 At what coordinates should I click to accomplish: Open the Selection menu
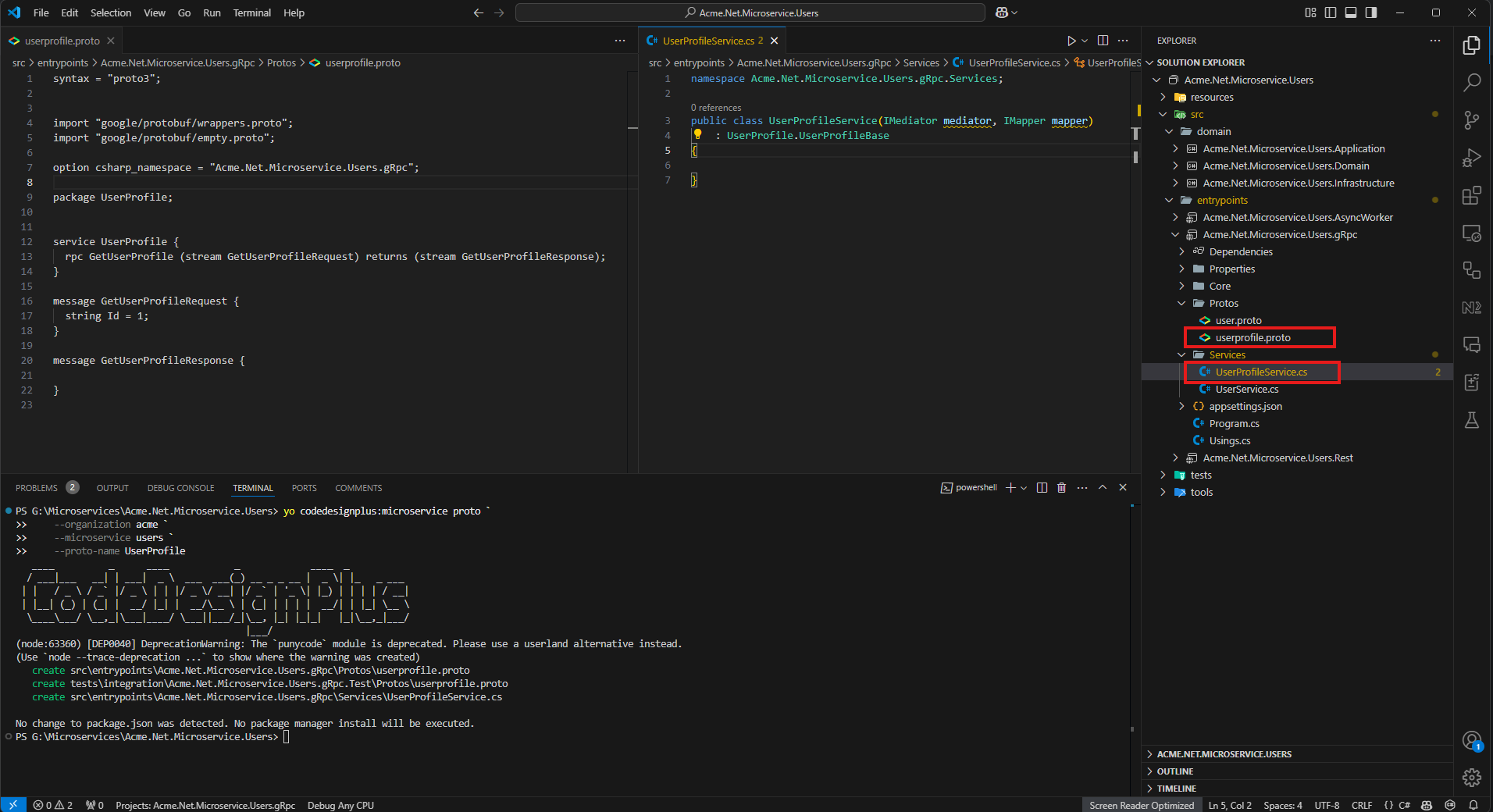[111, 12]
